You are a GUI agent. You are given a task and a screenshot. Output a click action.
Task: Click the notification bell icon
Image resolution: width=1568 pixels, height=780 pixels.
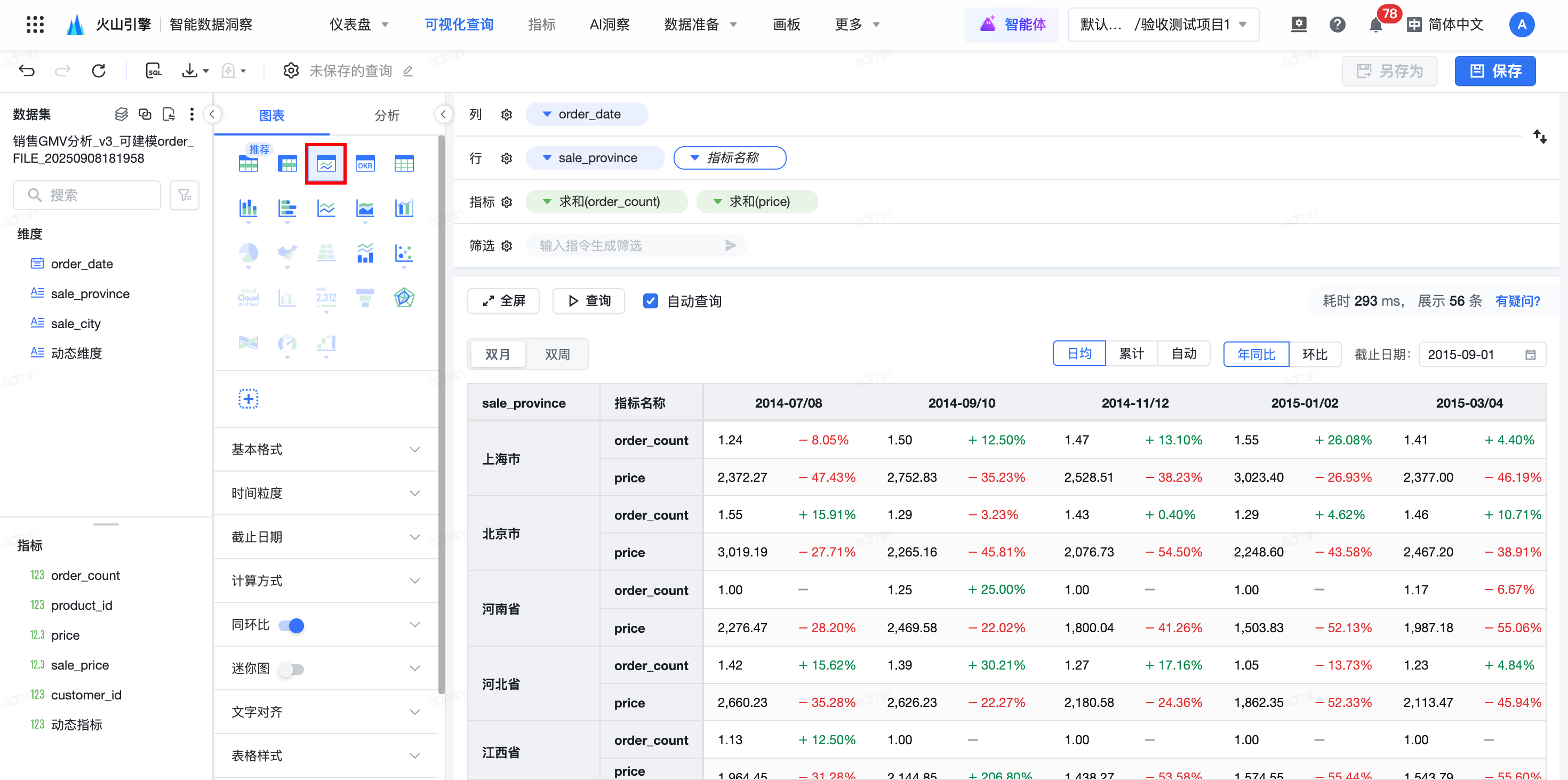1375,25
